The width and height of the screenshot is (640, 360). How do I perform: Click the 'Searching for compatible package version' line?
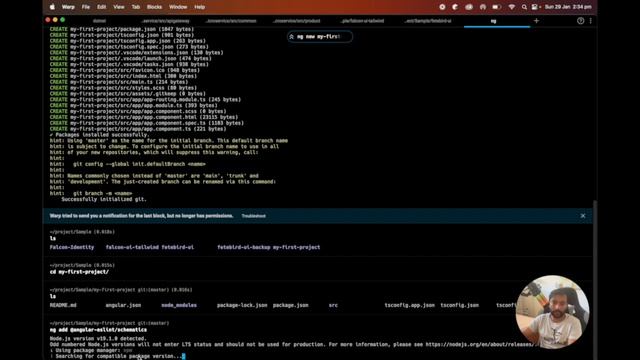[x=118, y=356]
